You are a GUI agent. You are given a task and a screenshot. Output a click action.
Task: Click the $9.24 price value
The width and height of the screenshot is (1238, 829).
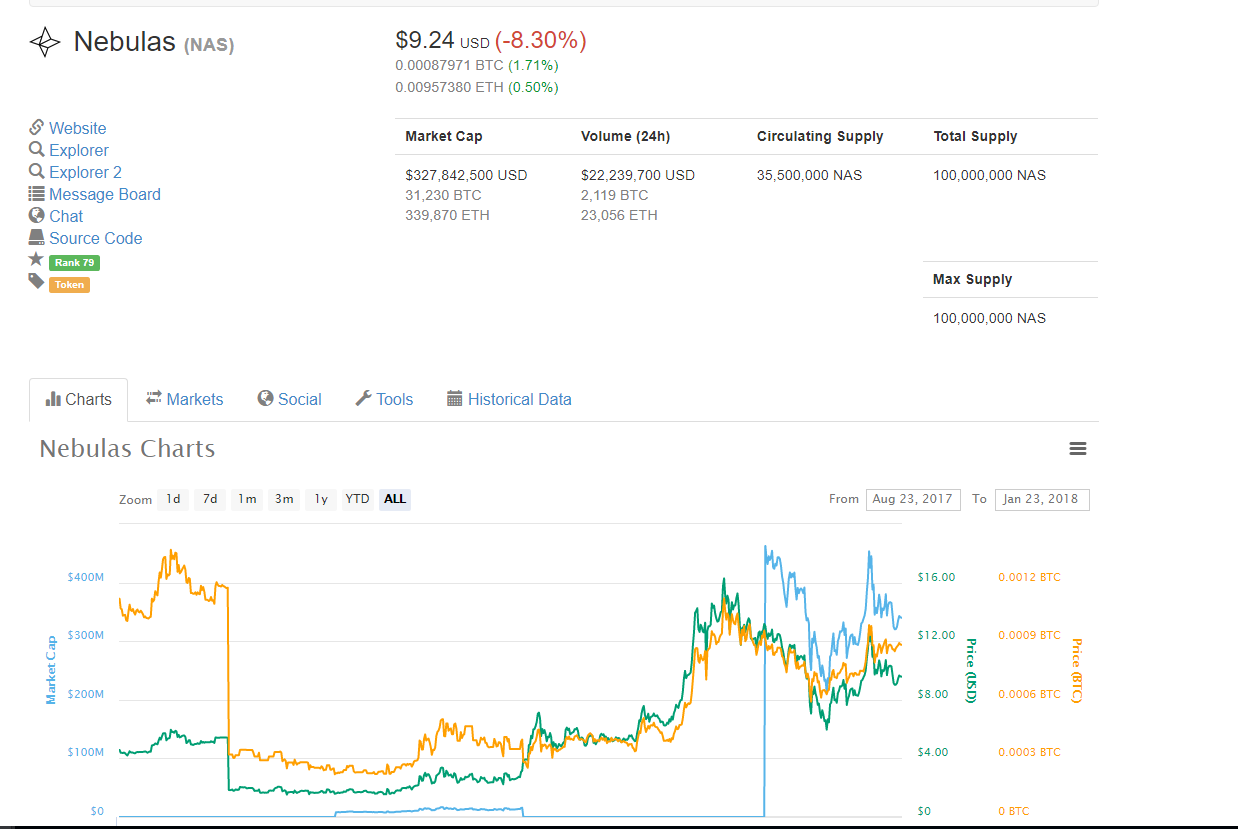pyautogui.click(x=425, y=41)
